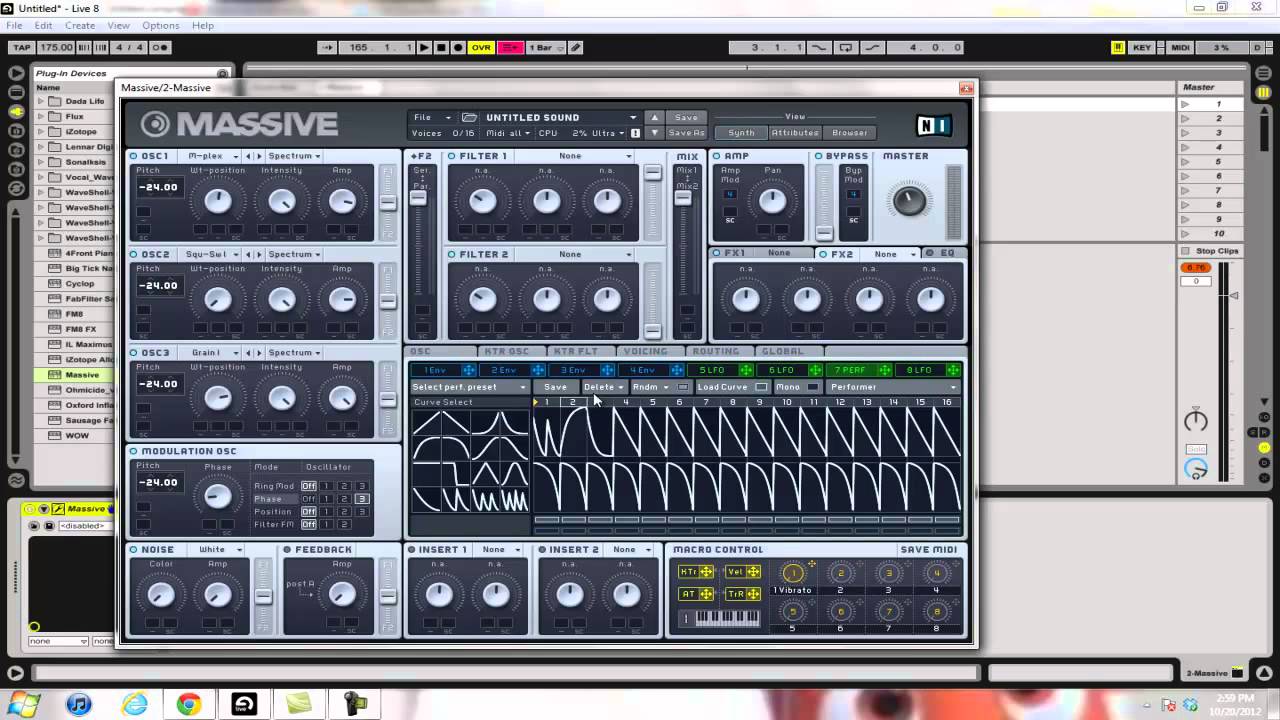Click the 7 PERF green drag cross icon
Image resolution: width=1280 pixels, height=720 pixels.
[x=884, y=370]
